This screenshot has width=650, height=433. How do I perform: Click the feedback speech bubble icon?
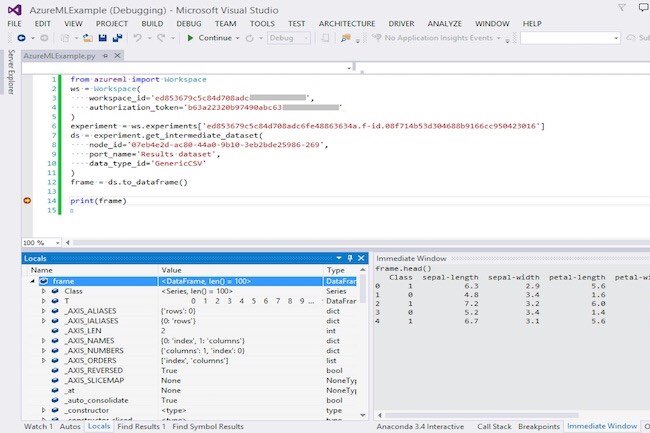[x=644, y=7]
